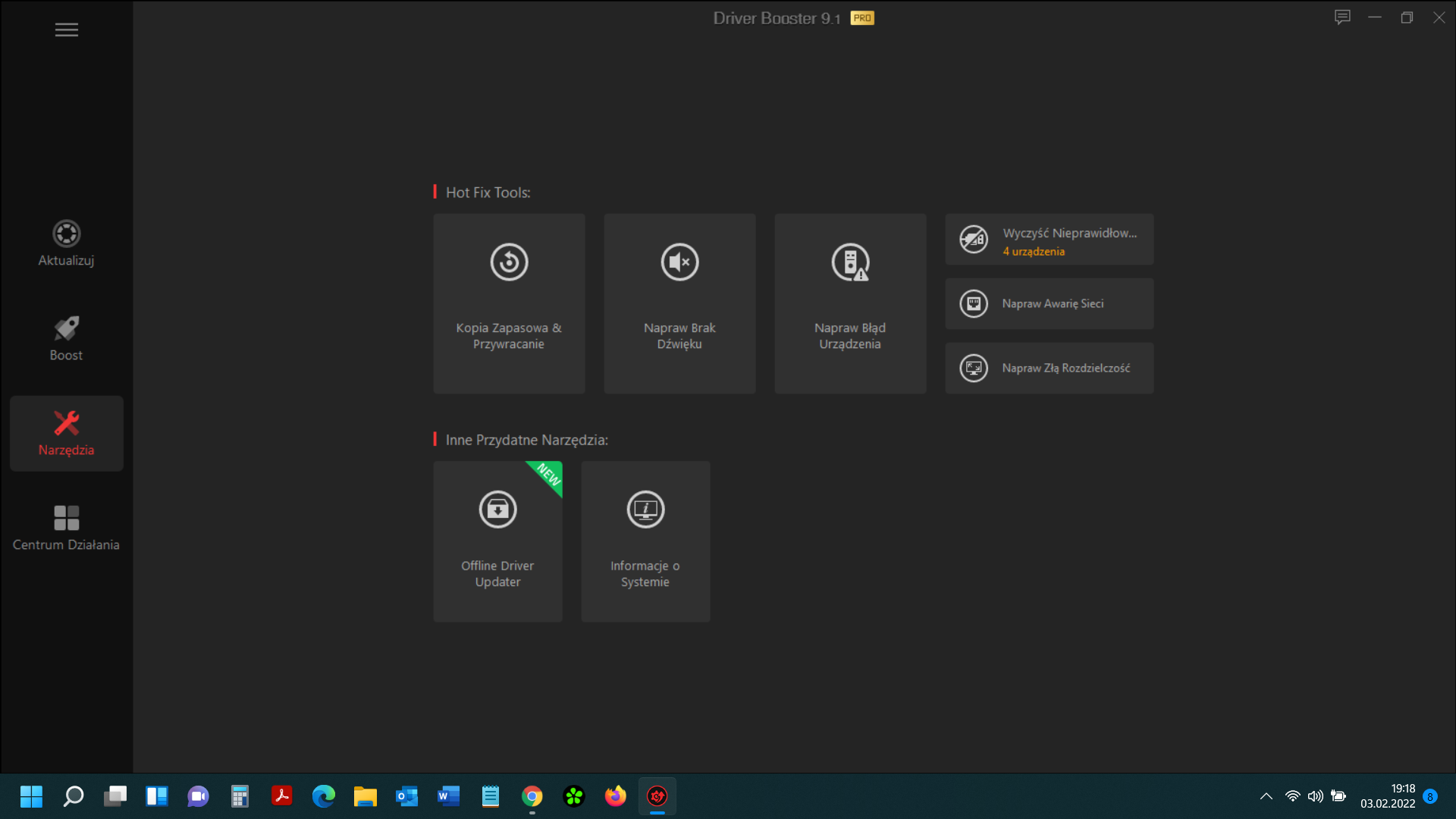Select the Narzędzia sidebar item

tap(67, 433)
